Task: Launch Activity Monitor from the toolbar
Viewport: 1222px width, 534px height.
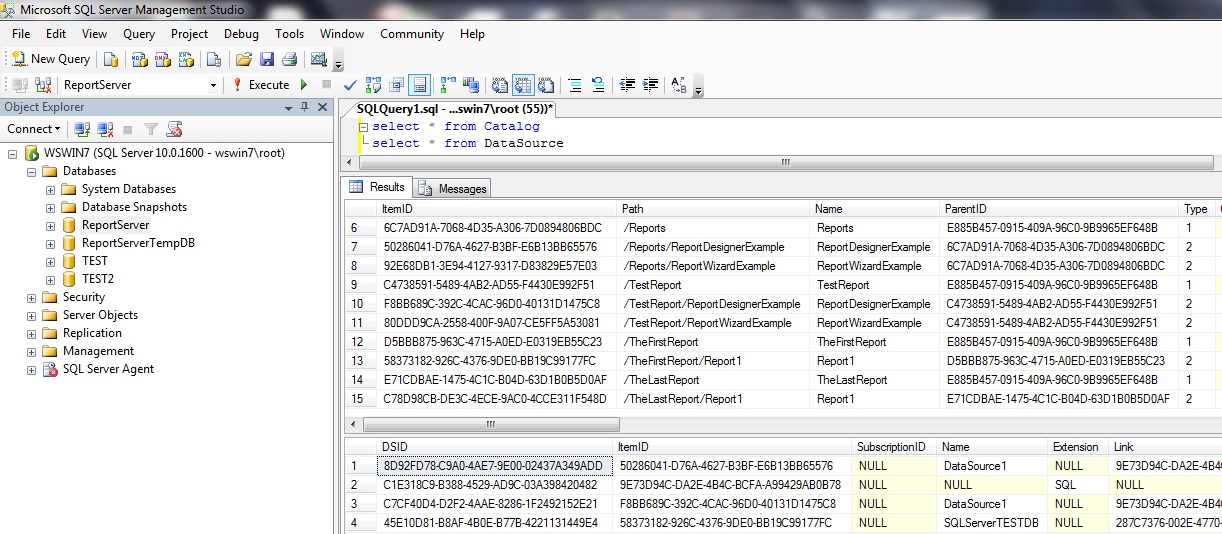Action: 319,59
